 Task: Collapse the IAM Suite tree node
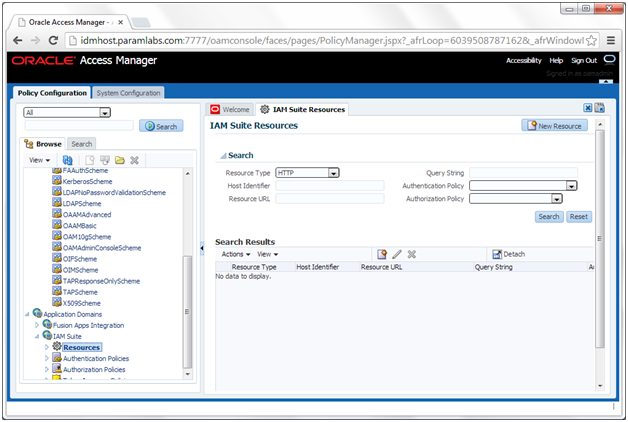[x=37, y=336]
